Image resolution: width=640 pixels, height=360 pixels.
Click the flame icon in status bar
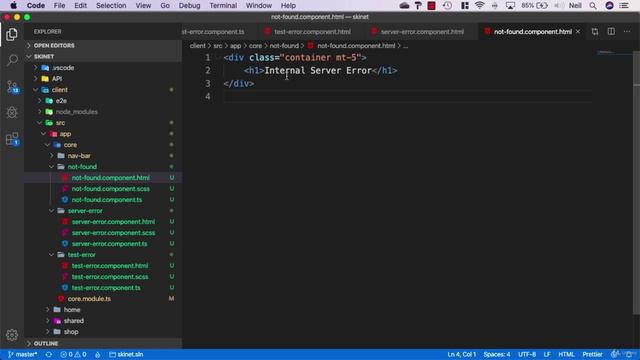tap(98, 355)
